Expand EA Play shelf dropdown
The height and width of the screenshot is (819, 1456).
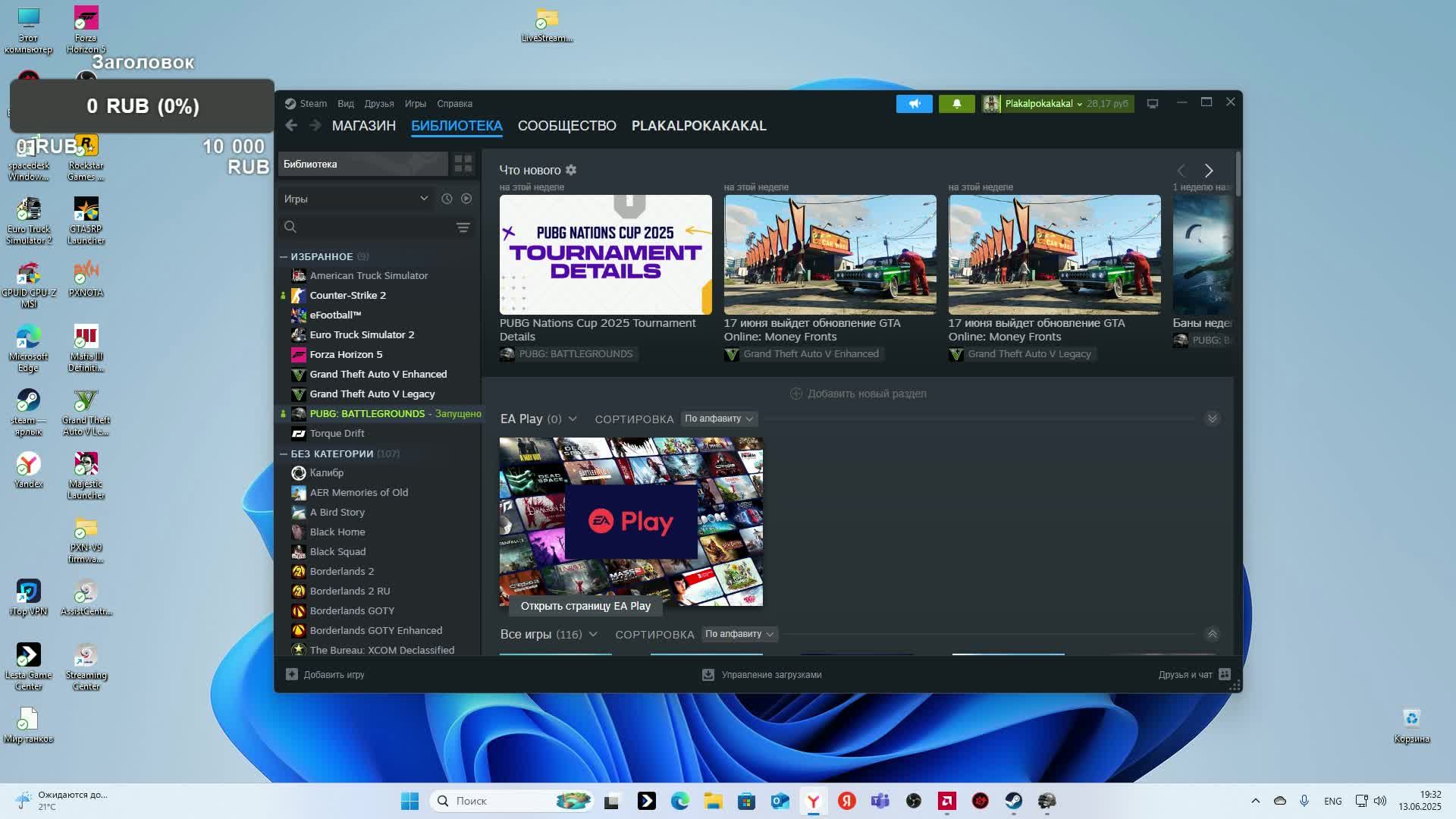[x=573, y=419]
